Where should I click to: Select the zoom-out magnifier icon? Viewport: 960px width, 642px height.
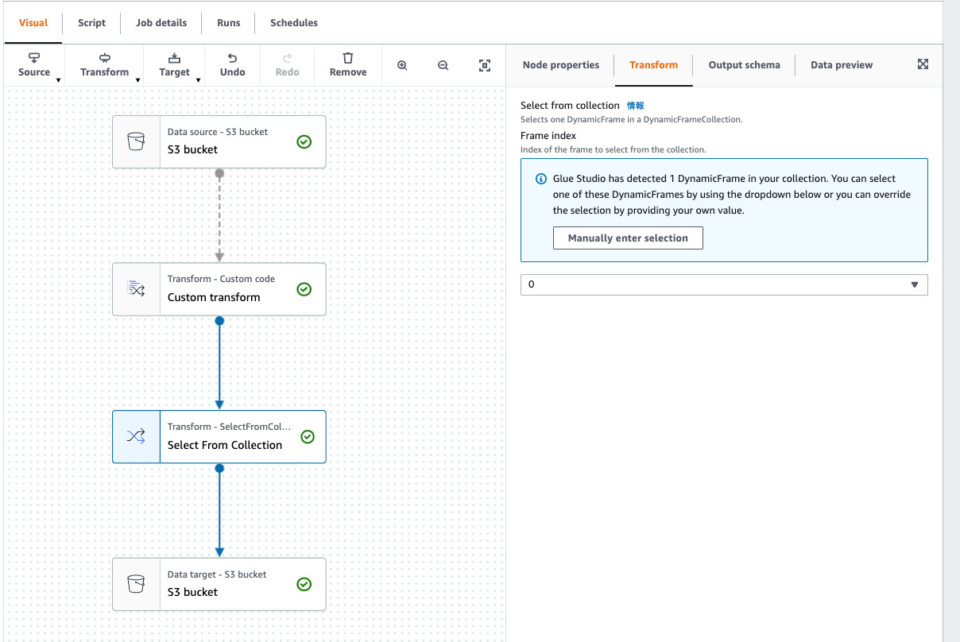[x=443, y=64]
